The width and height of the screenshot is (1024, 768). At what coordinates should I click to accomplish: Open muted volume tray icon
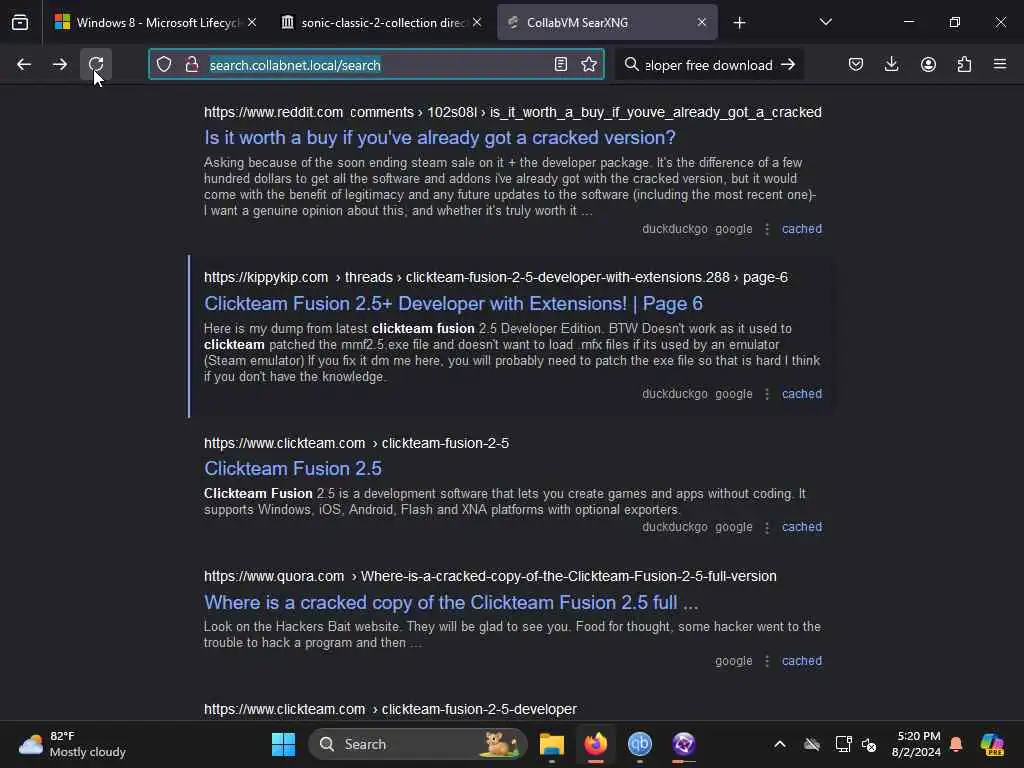(869, 744)
